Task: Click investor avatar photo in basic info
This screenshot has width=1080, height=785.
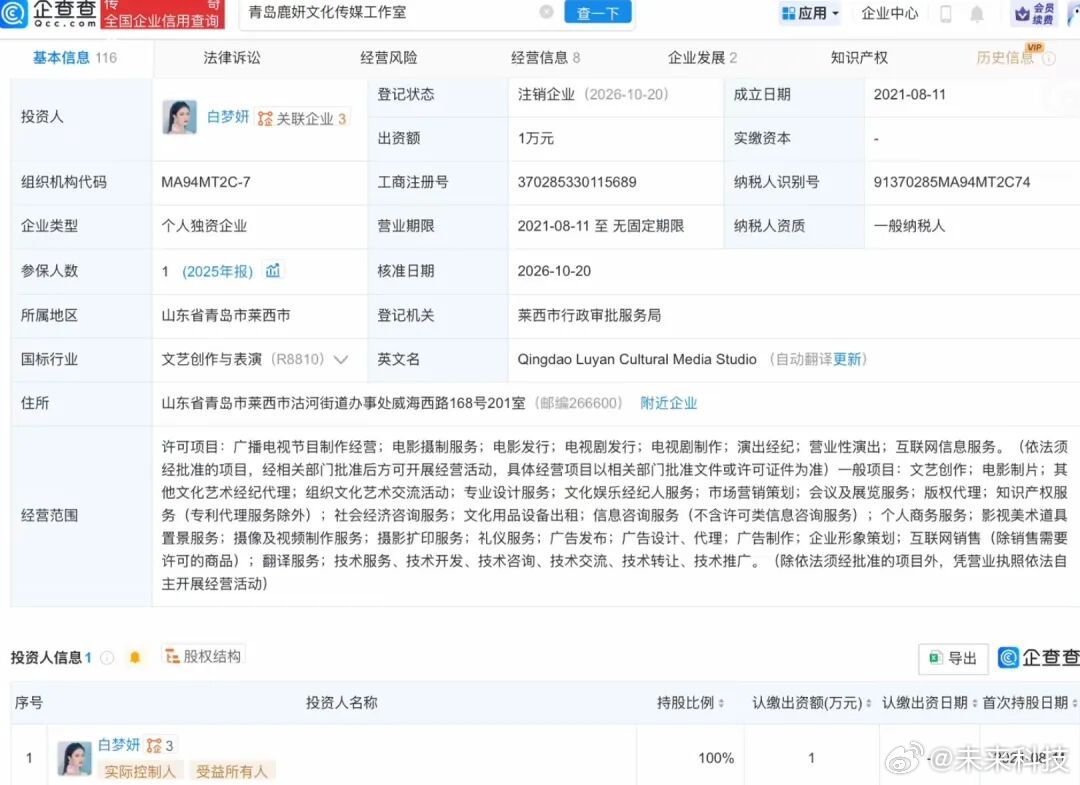Action: coord(179,117)
